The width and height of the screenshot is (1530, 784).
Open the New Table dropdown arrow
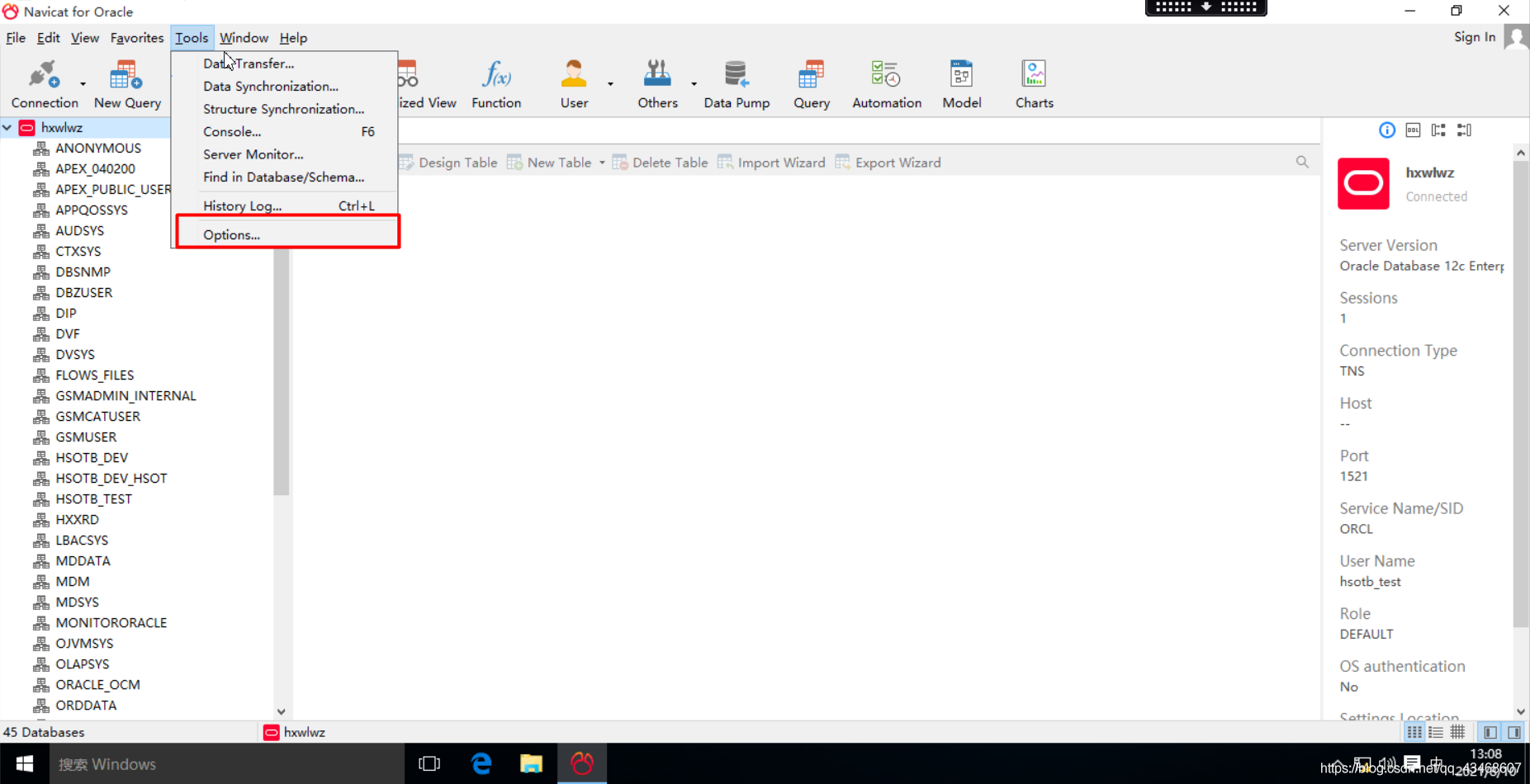pyautogui.click(x=602, y=163)
